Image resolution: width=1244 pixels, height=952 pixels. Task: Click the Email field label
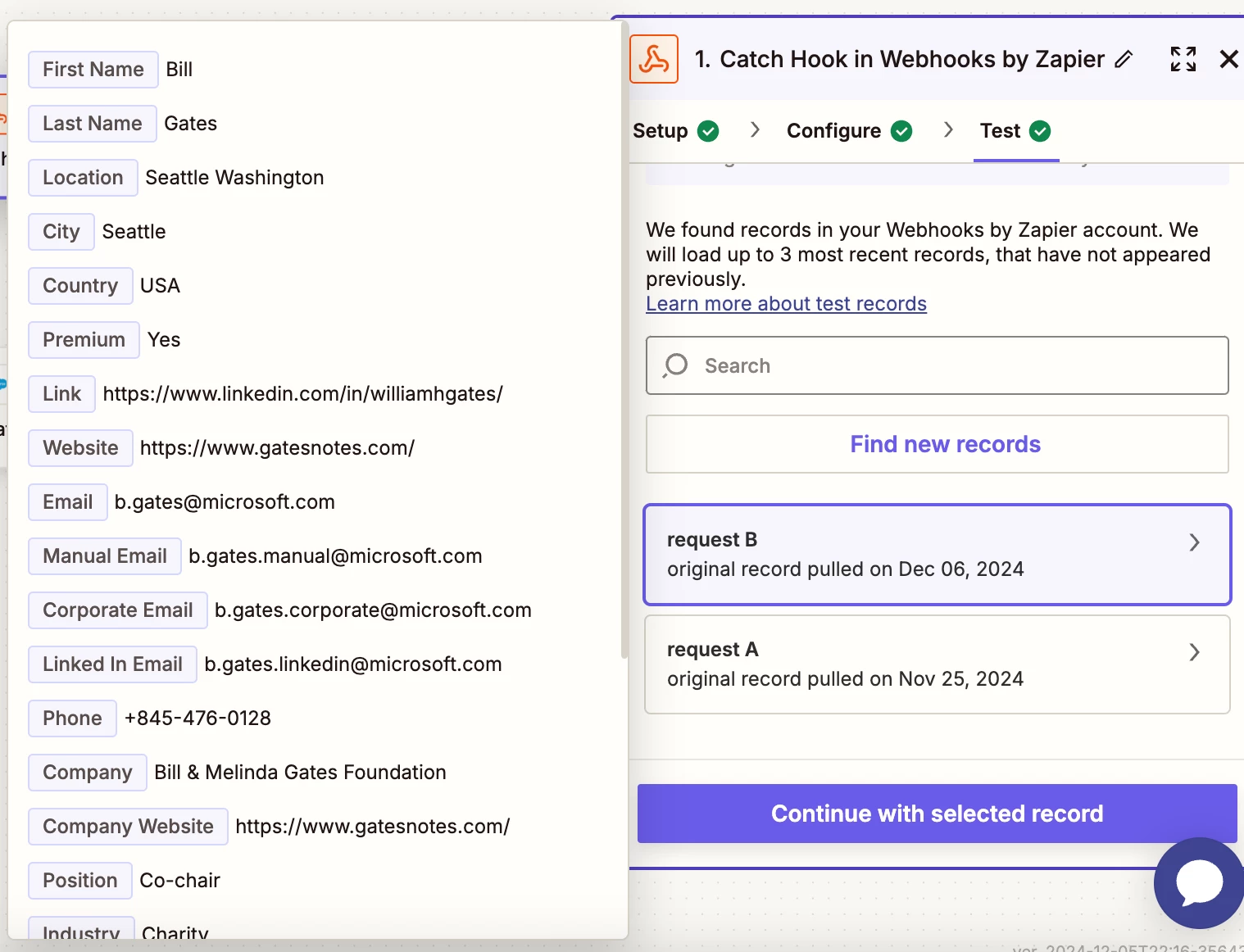(x=68, y=502)
